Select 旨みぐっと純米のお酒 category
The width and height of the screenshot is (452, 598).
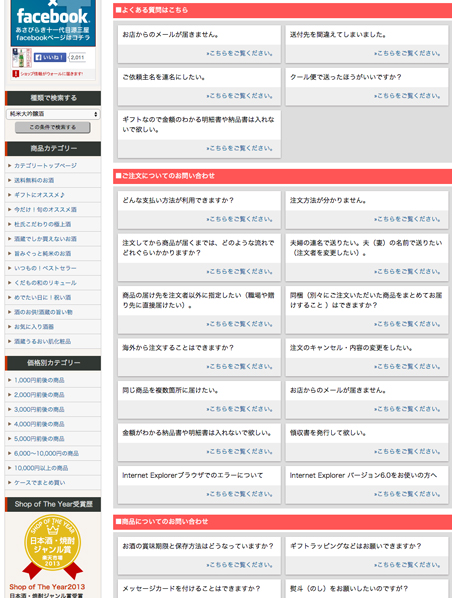(42, 253)
